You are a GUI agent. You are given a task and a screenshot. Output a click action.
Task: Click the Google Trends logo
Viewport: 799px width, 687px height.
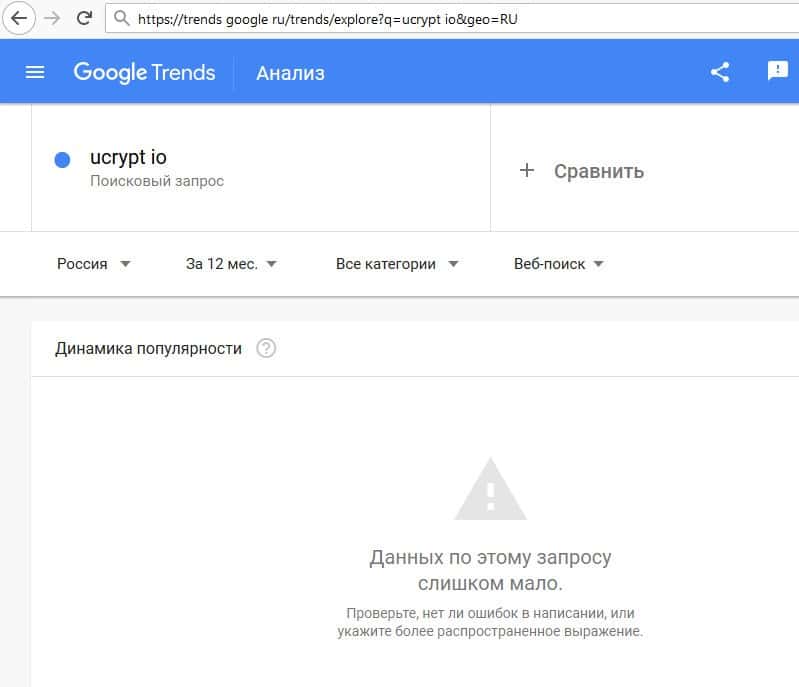(x=144, y=72)
